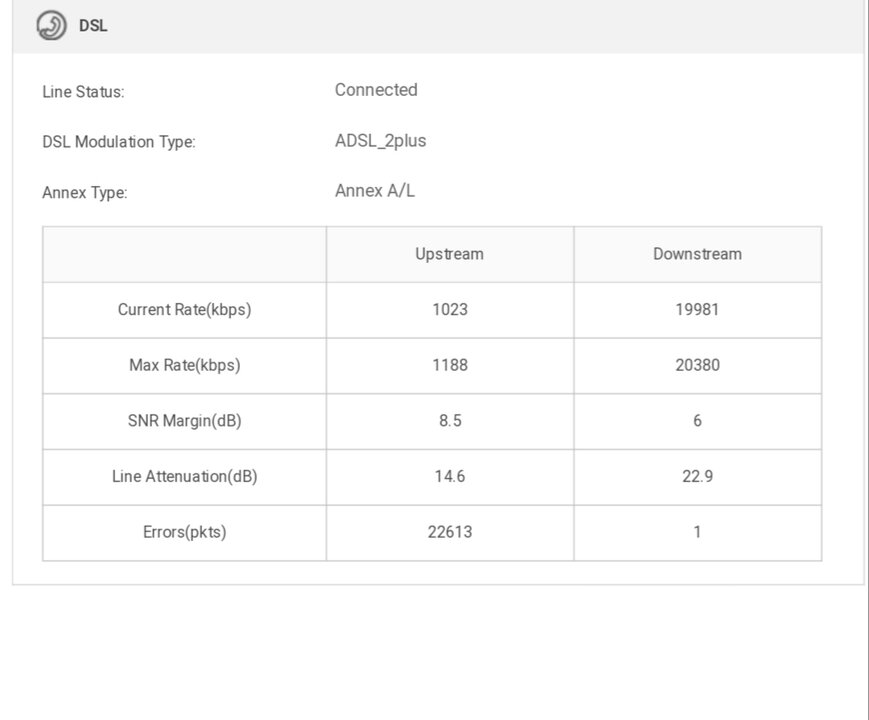Select the Current Rate(kbps) row label

pyautogui.click(x=185, y=309)
